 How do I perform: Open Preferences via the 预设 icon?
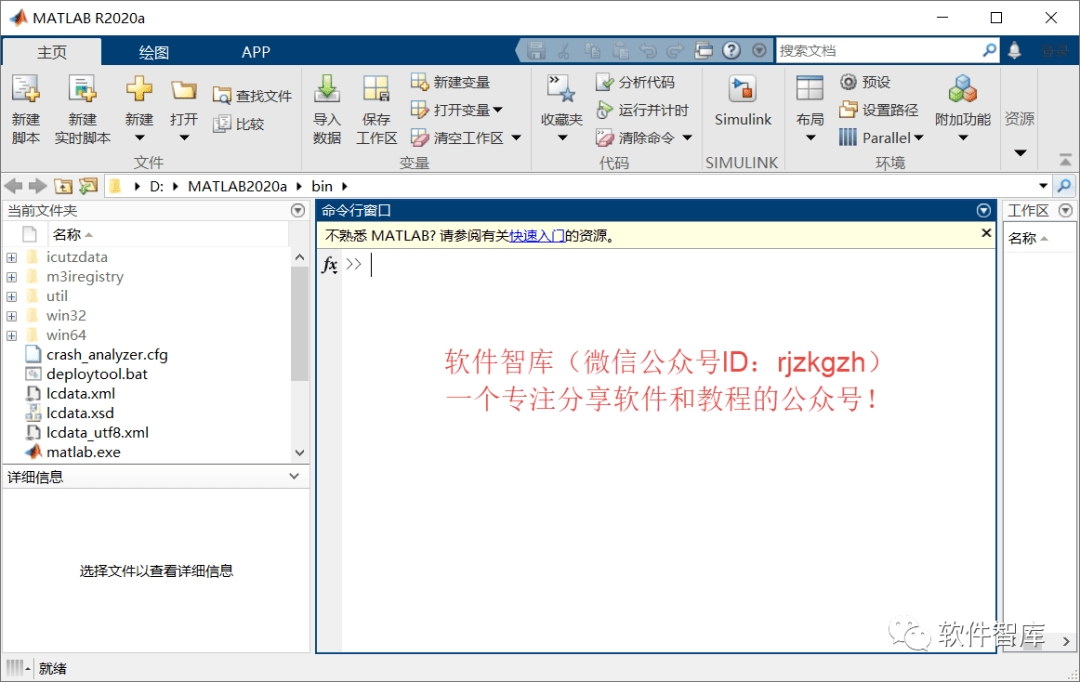(x=872, y=81)
